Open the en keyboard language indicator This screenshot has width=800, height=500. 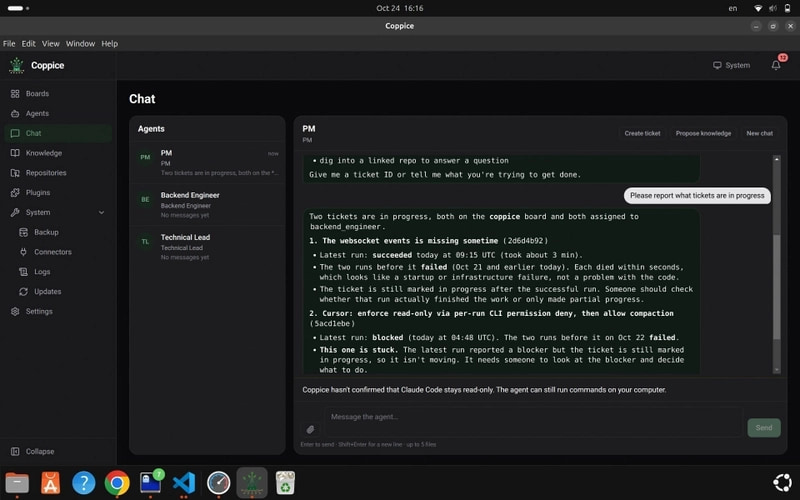pyautogui.click(x=733, y=8)
